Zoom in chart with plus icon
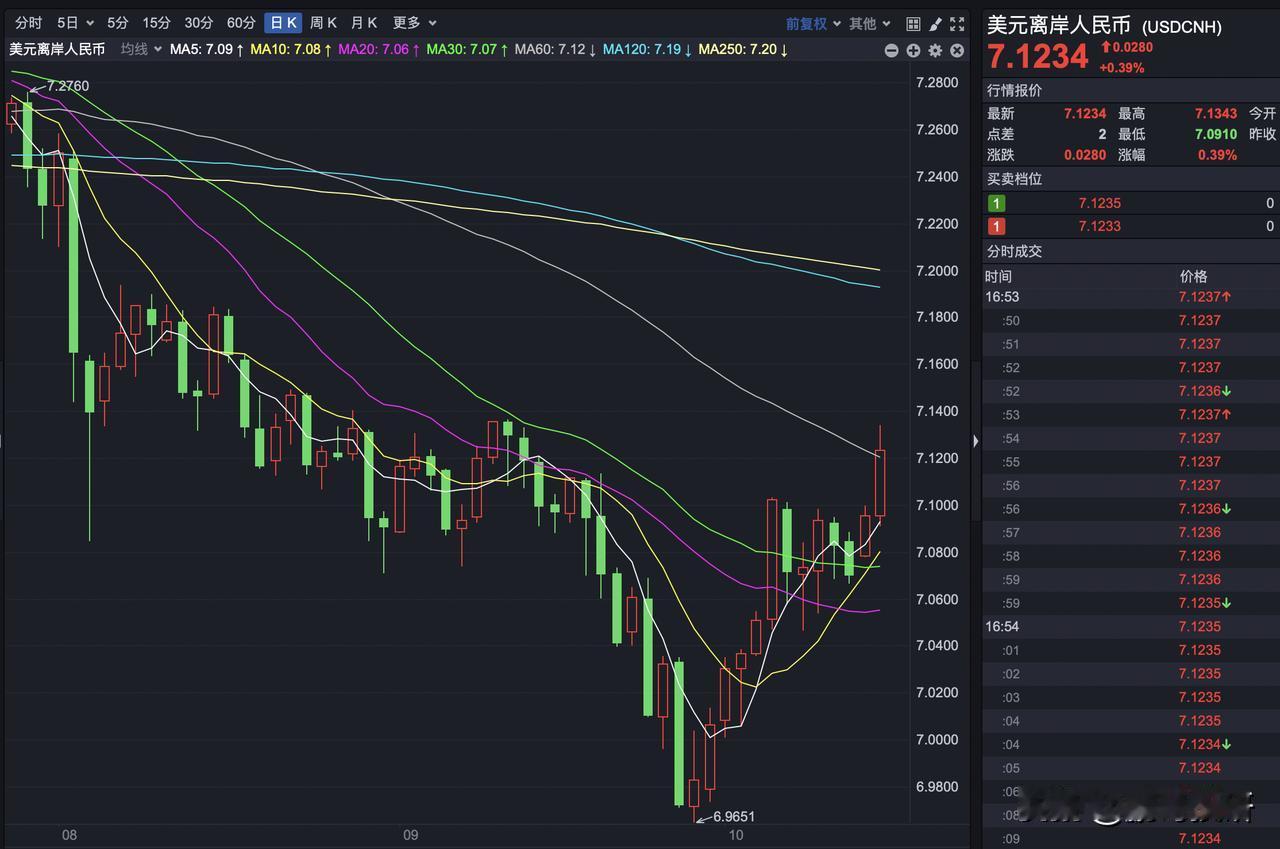Image resolution: width=1280 pixels, height=849 pixels. coord(913,50)
